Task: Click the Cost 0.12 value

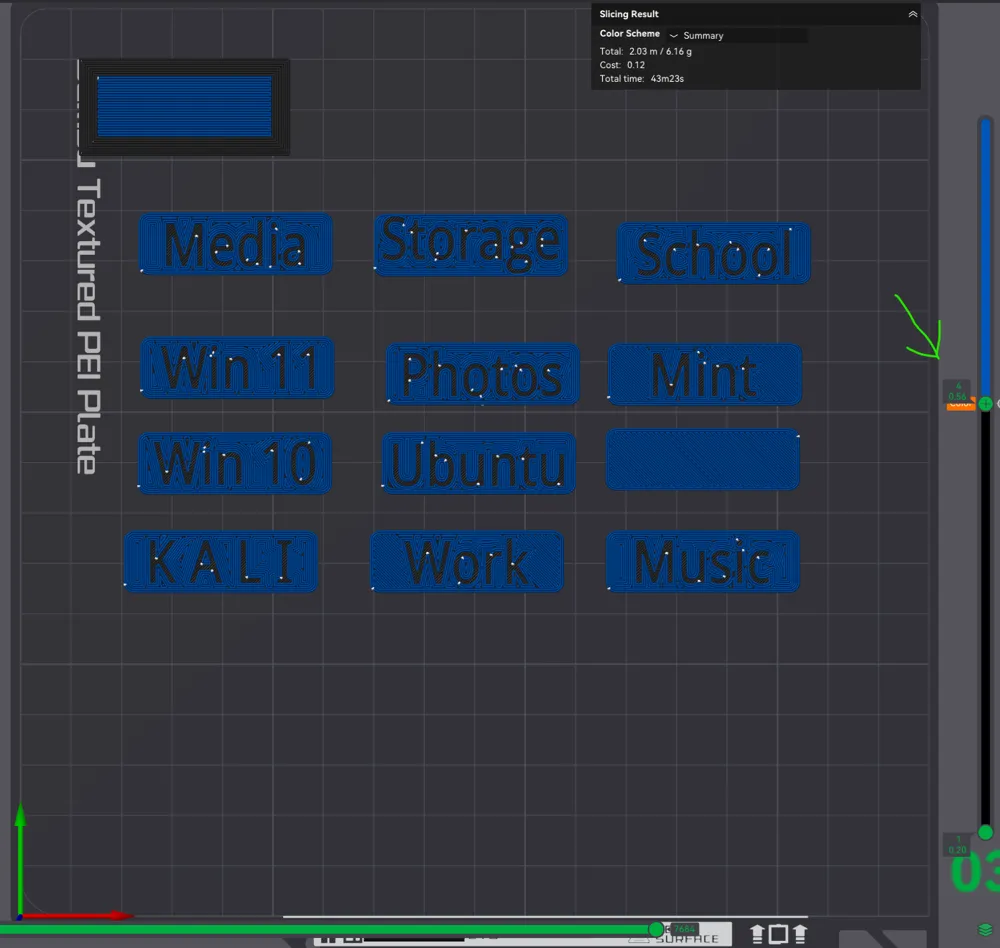Action: point(636,65)
